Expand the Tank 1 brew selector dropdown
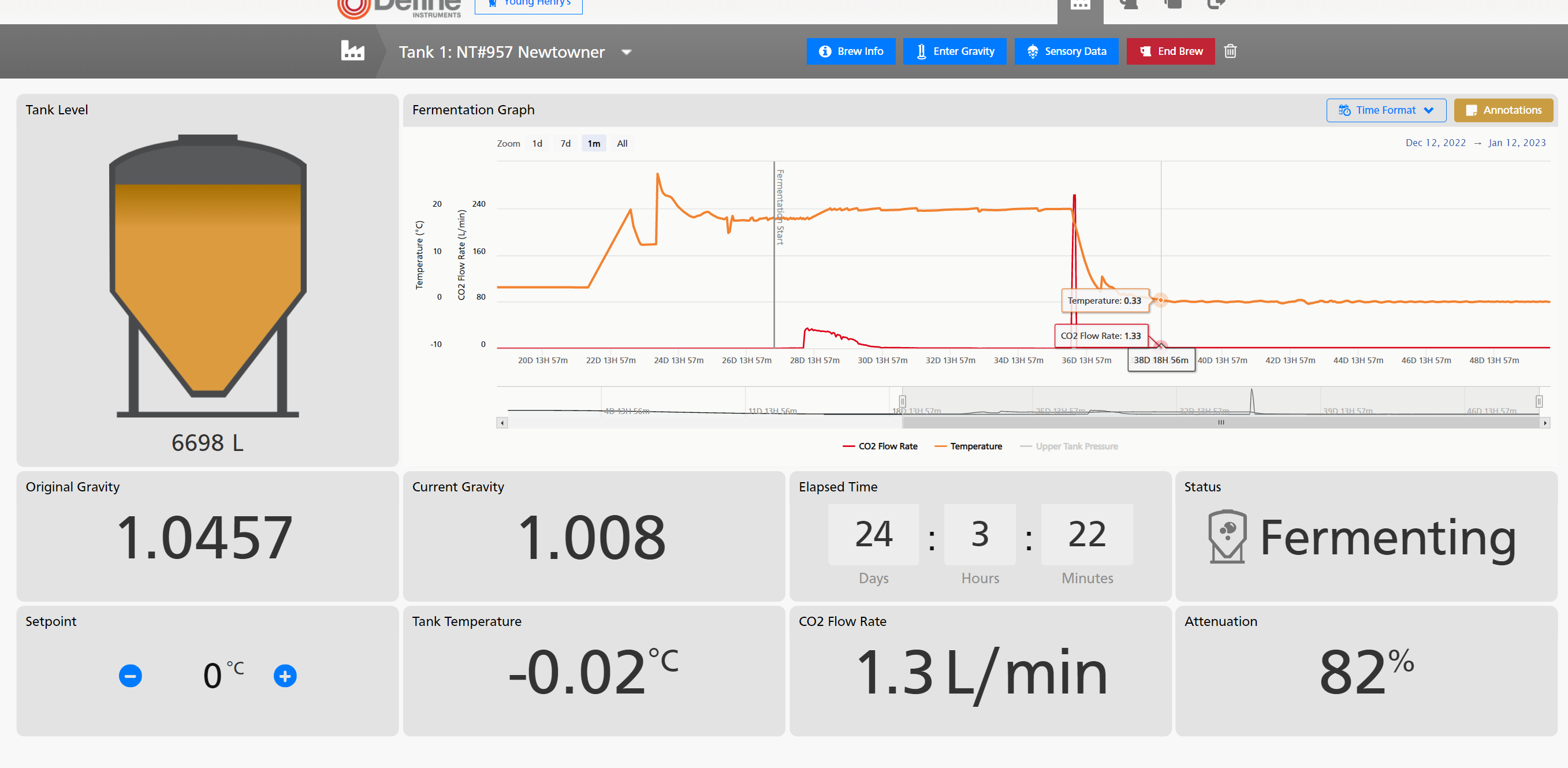 tap(627, 53)
